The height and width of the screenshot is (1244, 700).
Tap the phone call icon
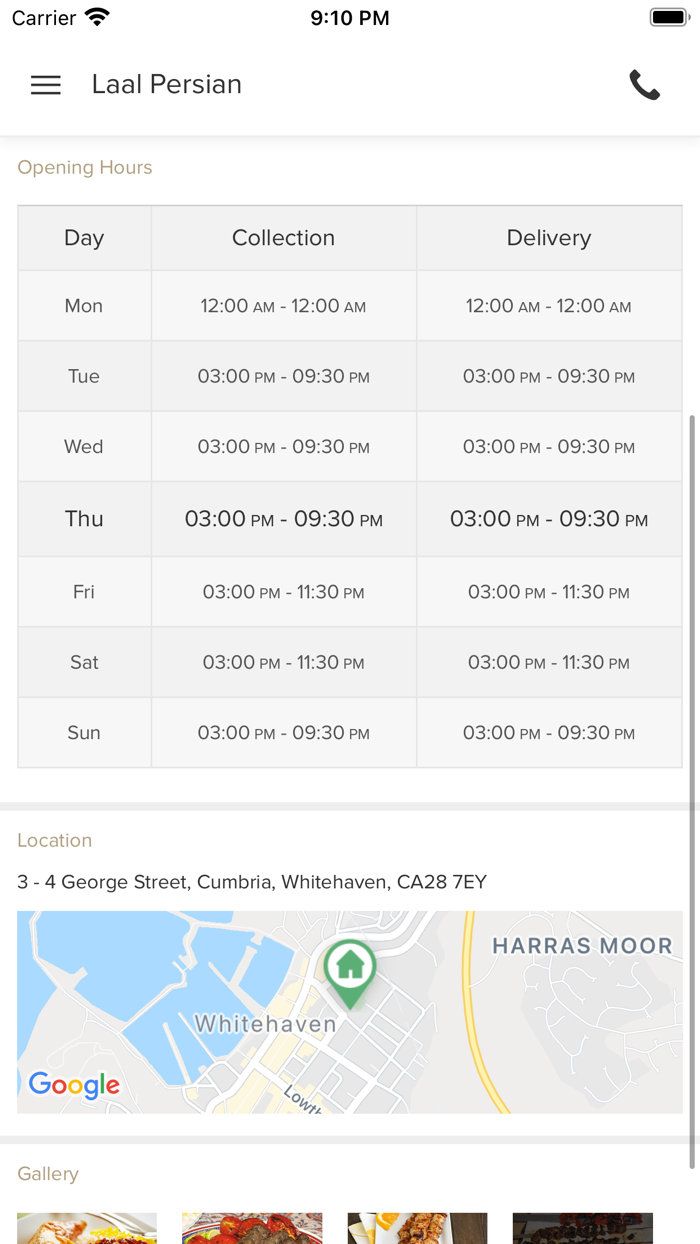(x=644, y=85)
